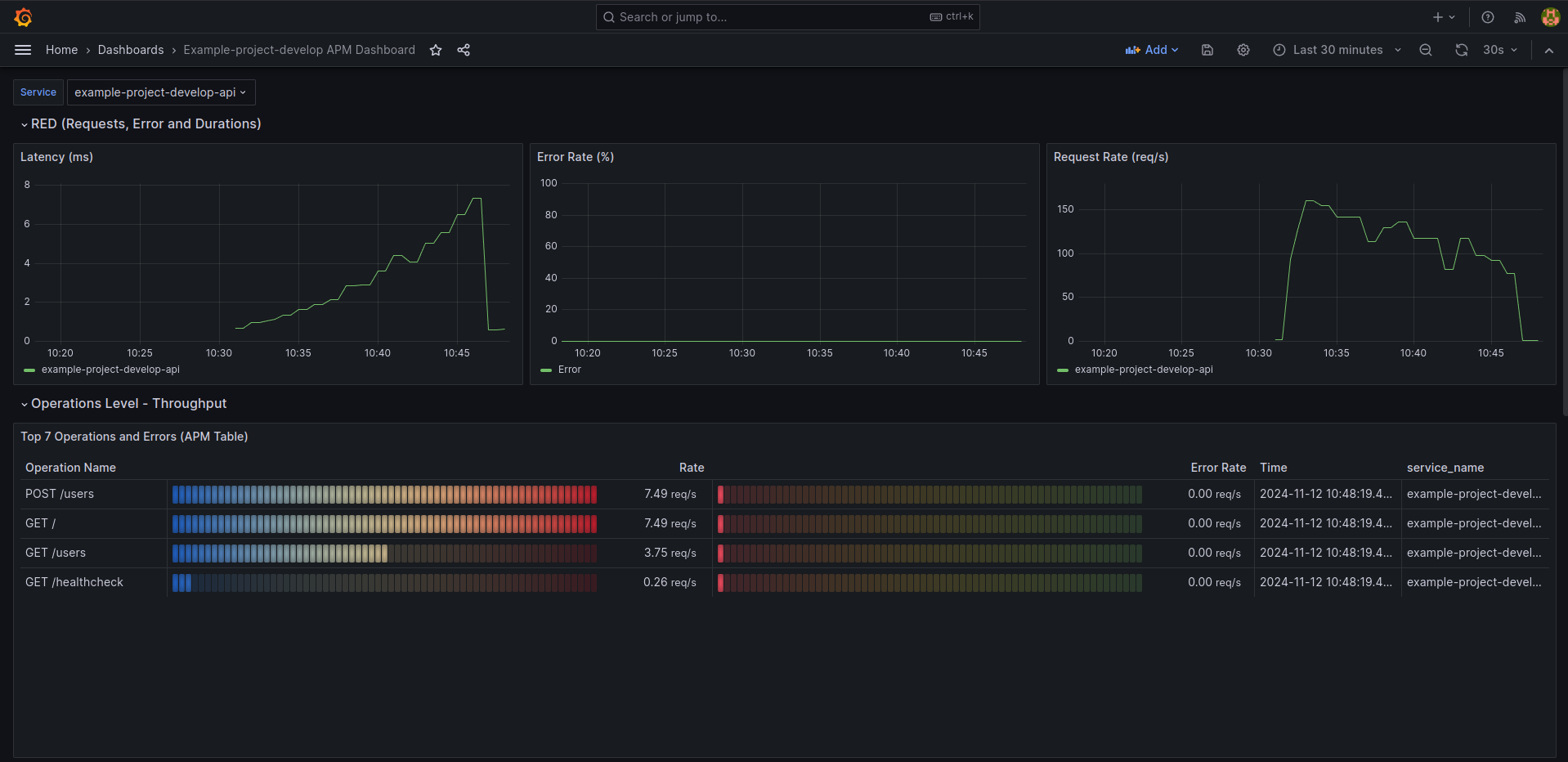Open the Add panel dropdown
The width and height of the screenshot is (1568, 762).
click(x=1152, y=50)
